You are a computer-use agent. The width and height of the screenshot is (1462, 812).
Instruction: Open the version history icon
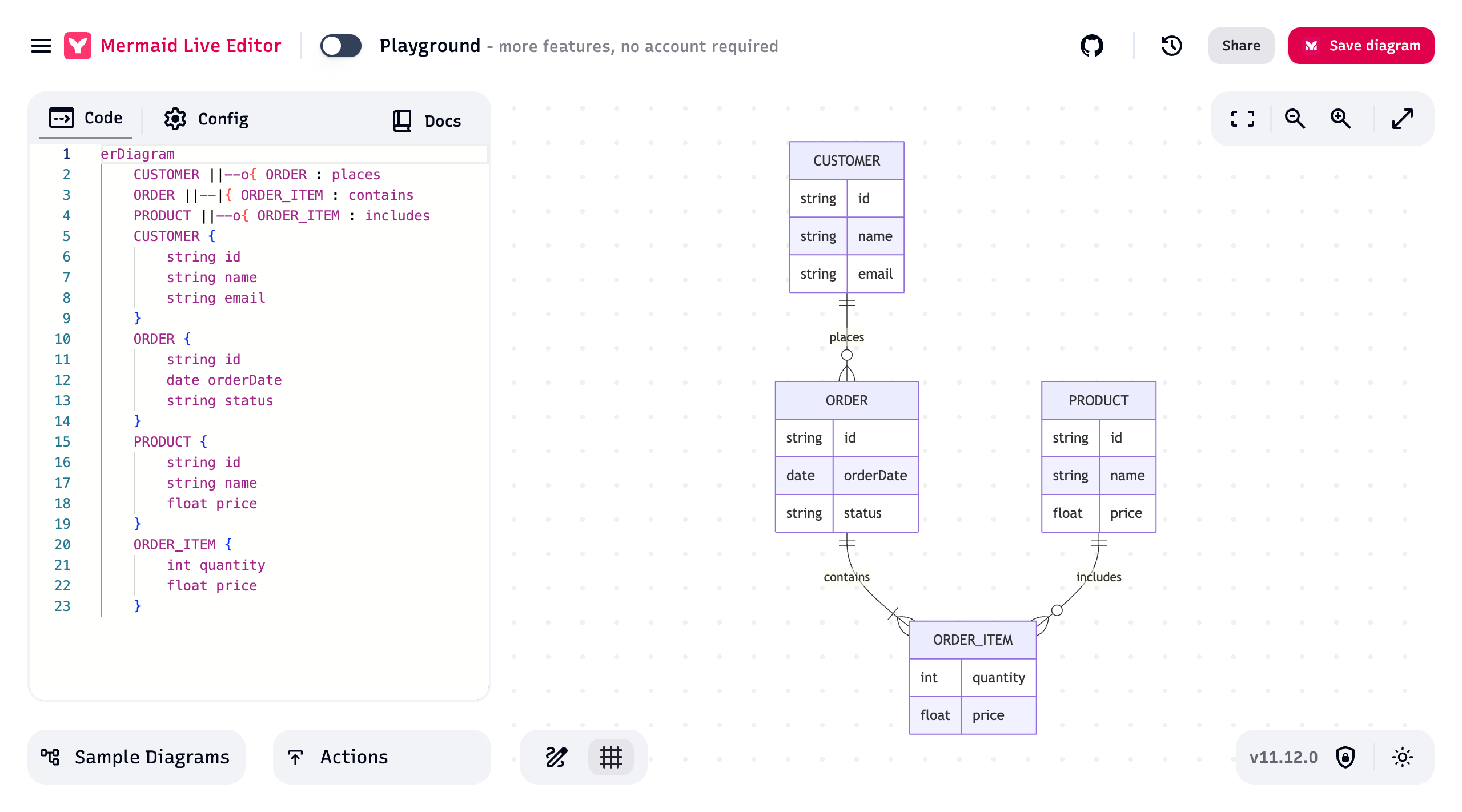pyautogui.click(x=1171, y=46)
